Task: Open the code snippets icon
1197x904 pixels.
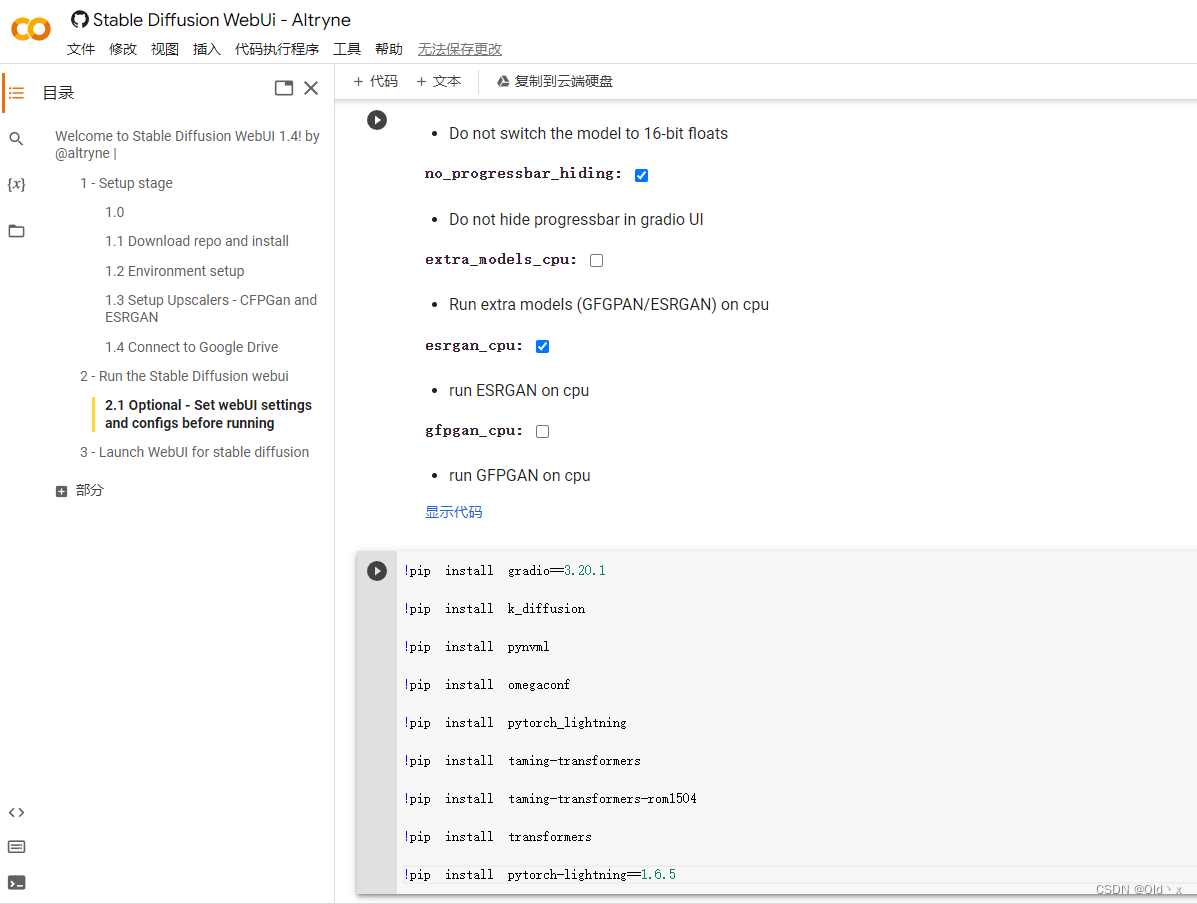Action: [x=16, y=812]
